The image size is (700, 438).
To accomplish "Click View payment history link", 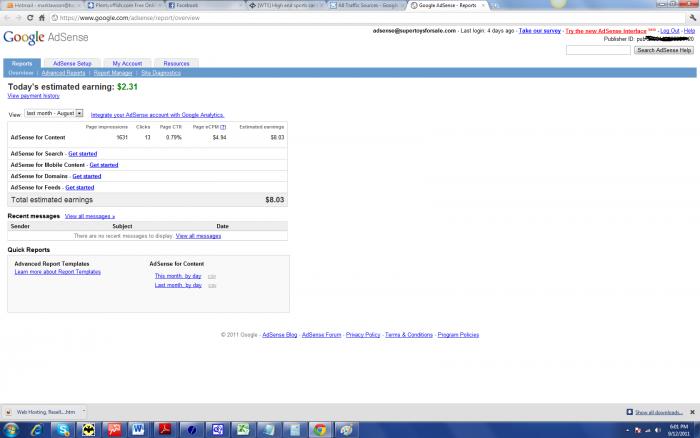I will [x=33, y=96].
